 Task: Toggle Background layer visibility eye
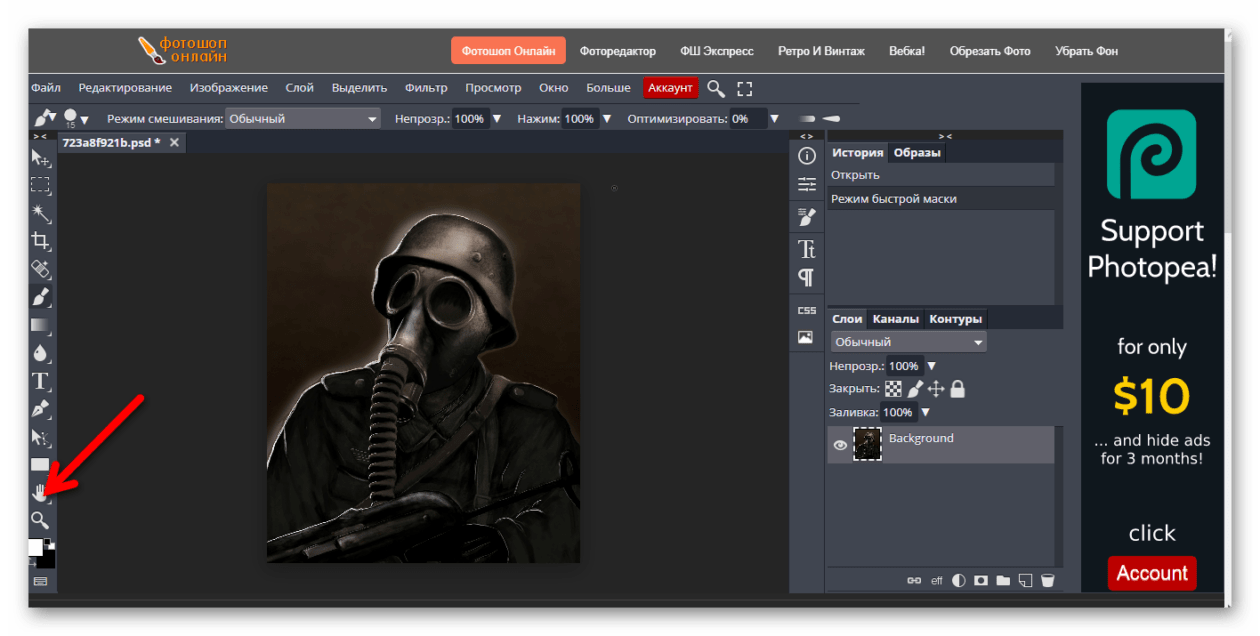840,445
